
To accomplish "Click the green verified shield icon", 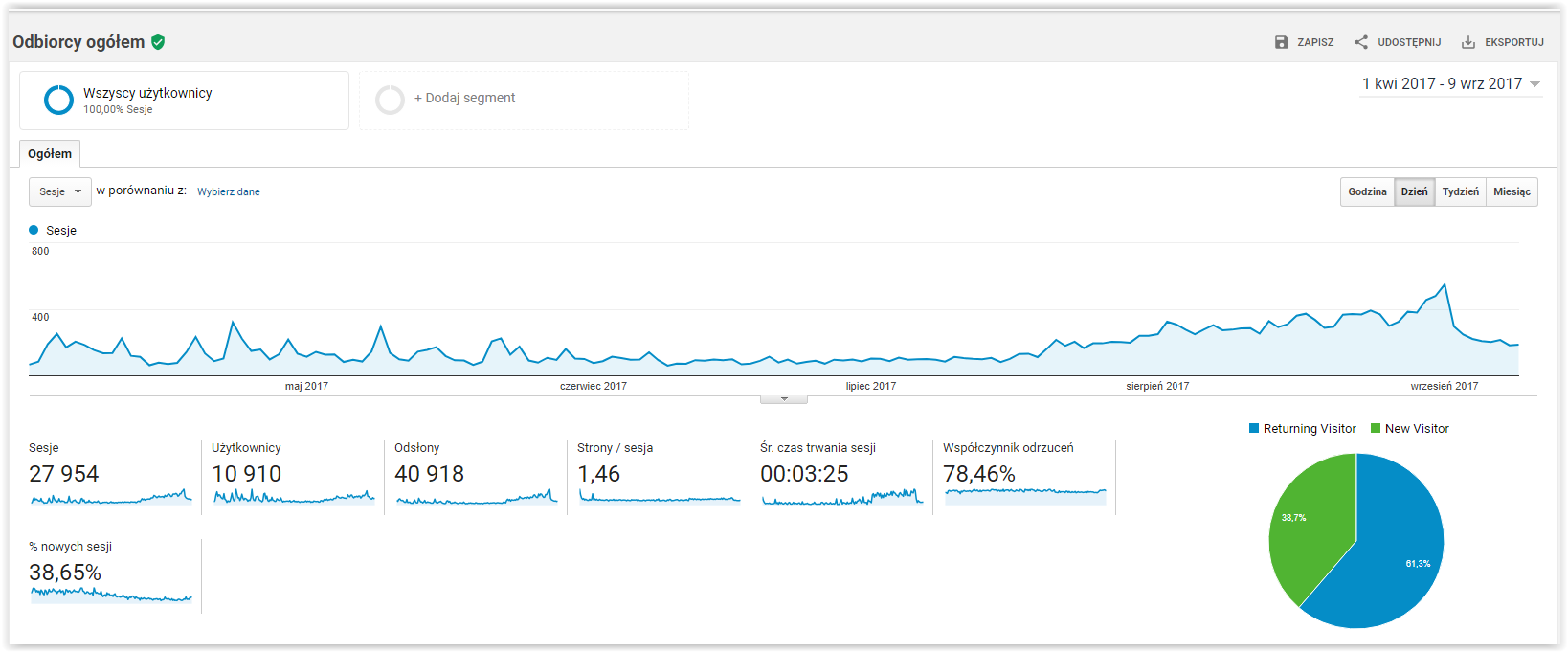I will click(158, 42).
